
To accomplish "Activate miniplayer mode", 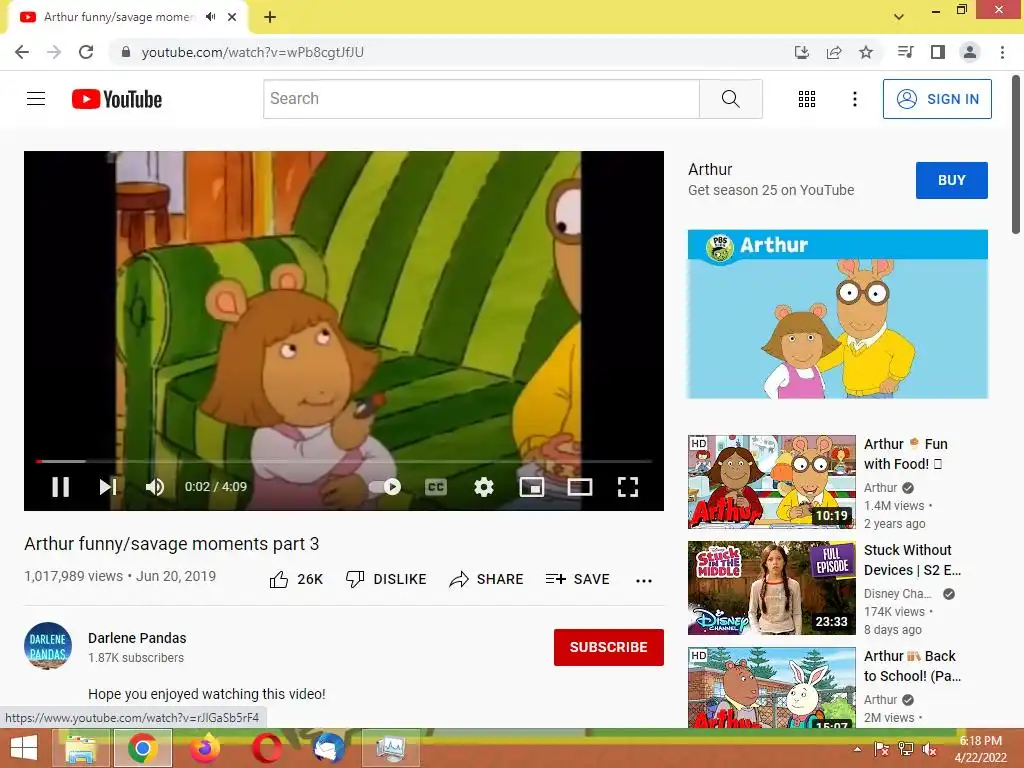I will pos(532,487).
